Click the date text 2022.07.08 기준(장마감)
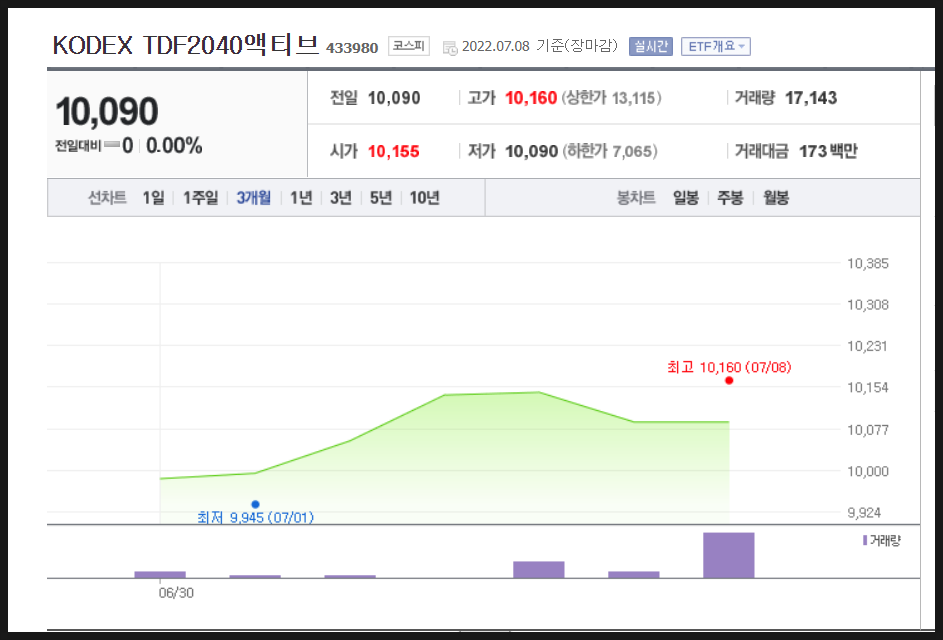Screen dimensions: 943x640 pos(539,46)
